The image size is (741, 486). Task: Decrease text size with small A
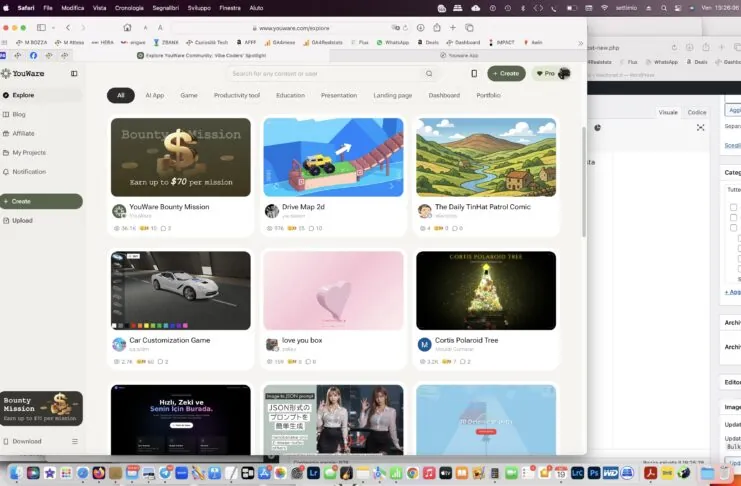coord(146,28)
